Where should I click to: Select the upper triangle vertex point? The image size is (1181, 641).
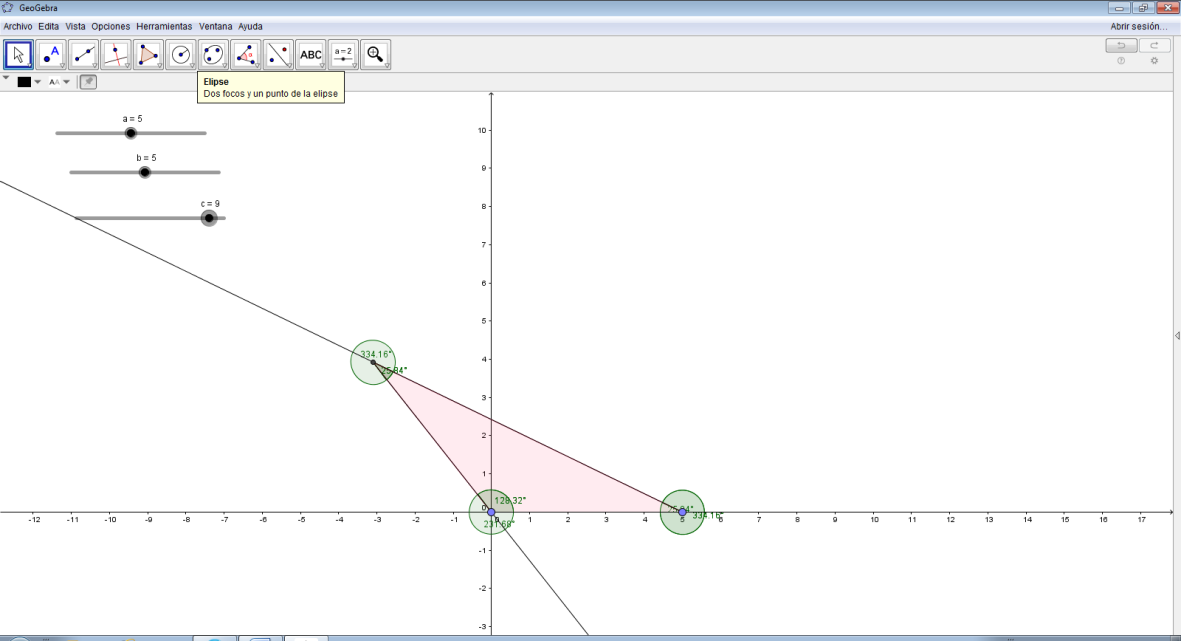point(373,362)
